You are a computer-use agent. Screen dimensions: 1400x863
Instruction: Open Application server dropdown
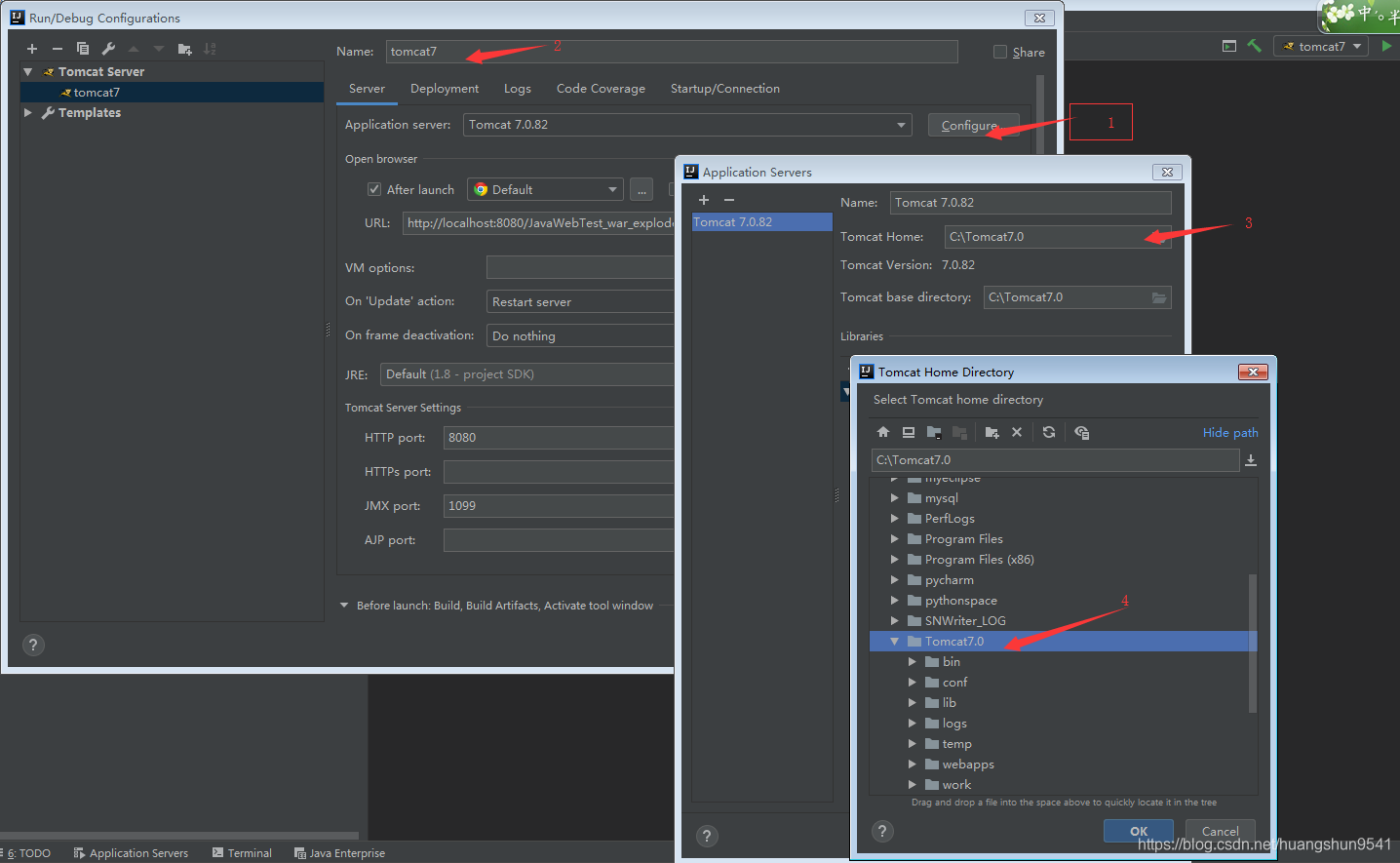(x=687, y=125)
